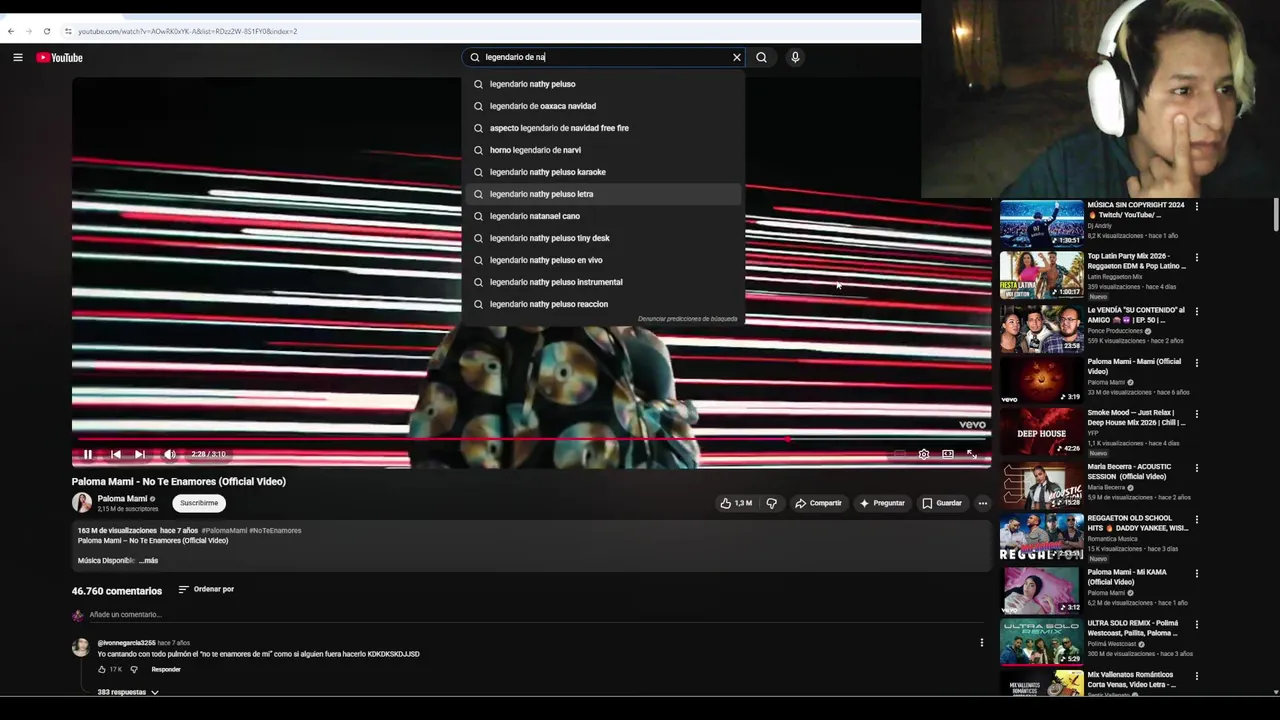Viewport: 1280px width, 720px height.
Task: Run the search with magnifier button
Action: (x=762, y=57)
